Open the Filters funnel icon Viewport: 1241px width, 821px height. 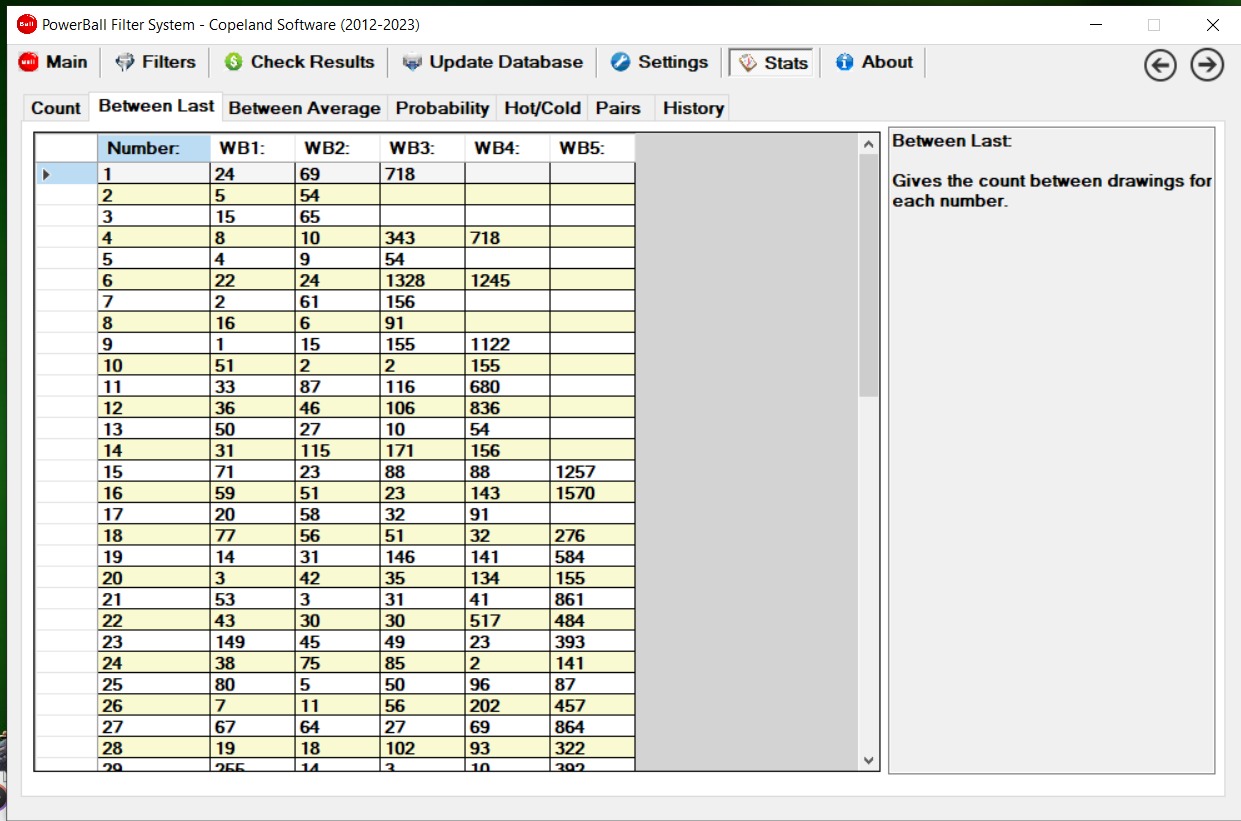point(125,62)
